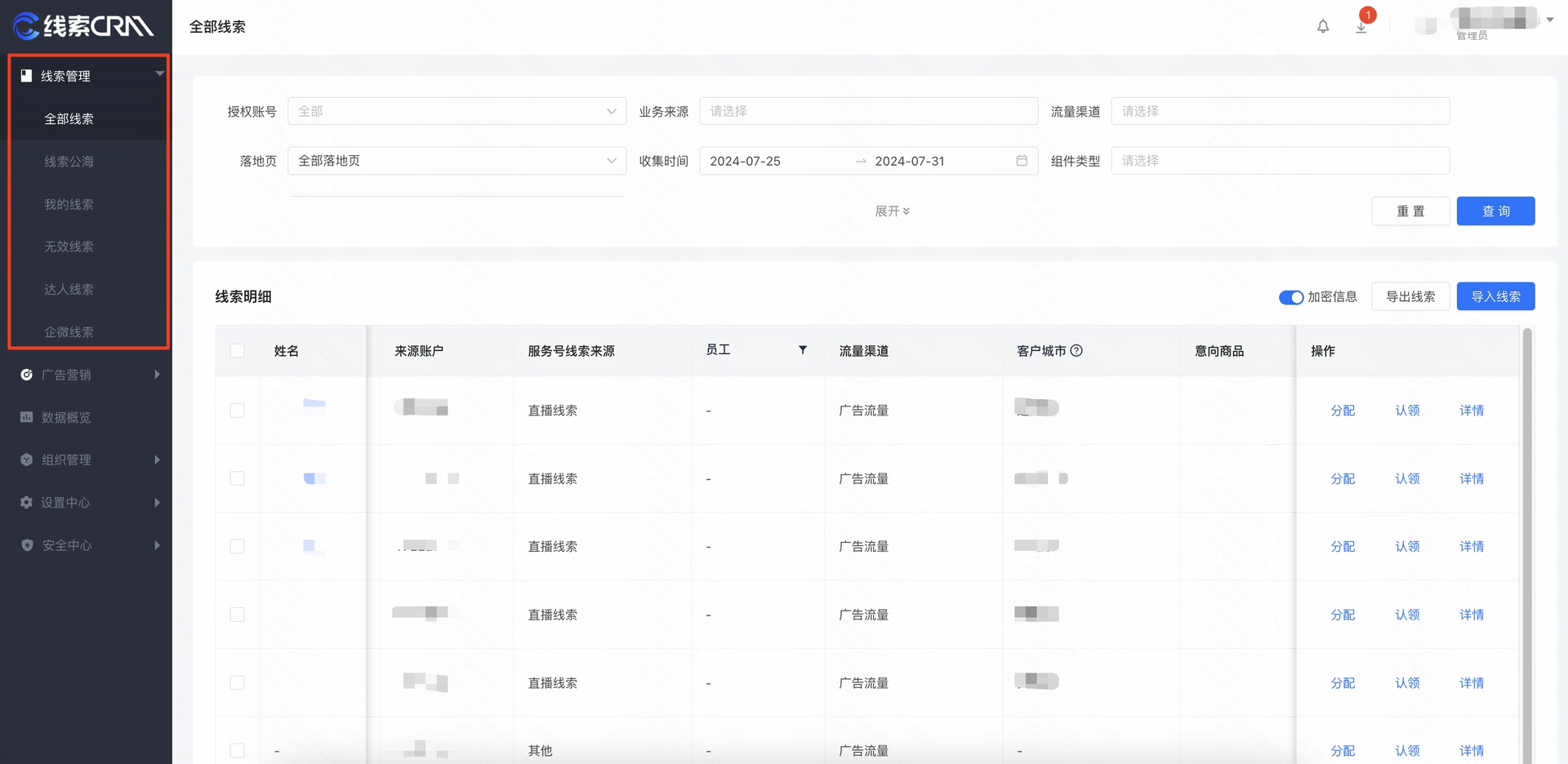1568x764 pixels.
Task: Click the 安全中心 shield icon
Action: [27, 544]
